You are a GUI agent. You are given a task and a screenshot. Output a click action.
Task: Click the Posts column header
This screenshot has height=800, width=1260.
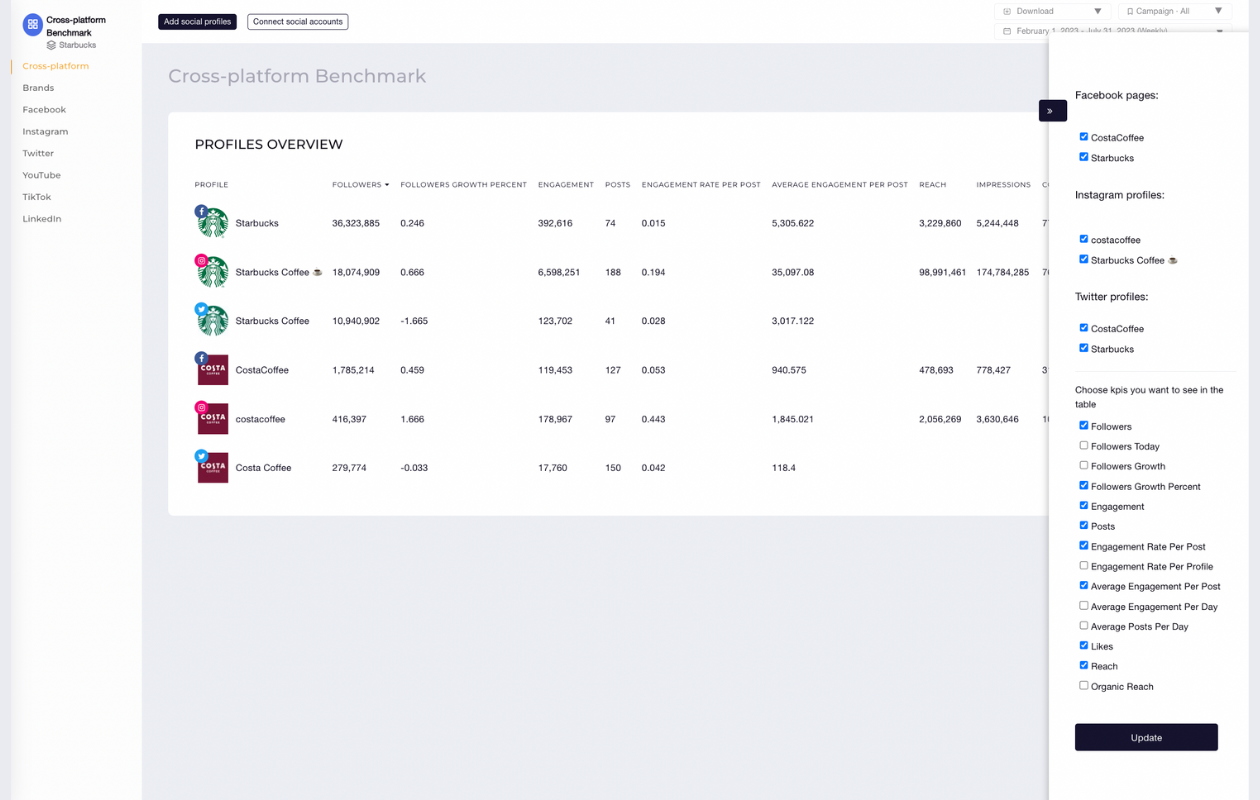click(618, 185)
